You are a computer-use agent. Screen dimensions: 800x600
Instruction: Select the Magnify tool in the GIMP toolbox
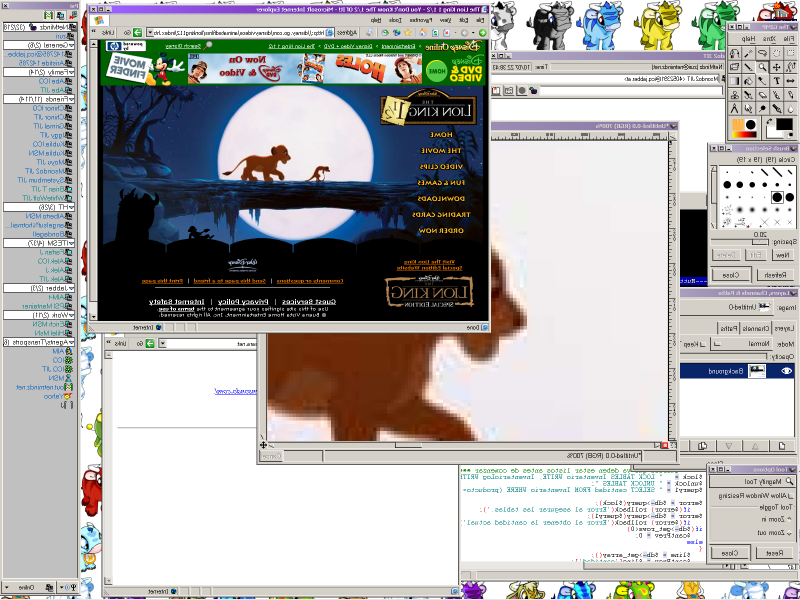[x=762, y=66]
